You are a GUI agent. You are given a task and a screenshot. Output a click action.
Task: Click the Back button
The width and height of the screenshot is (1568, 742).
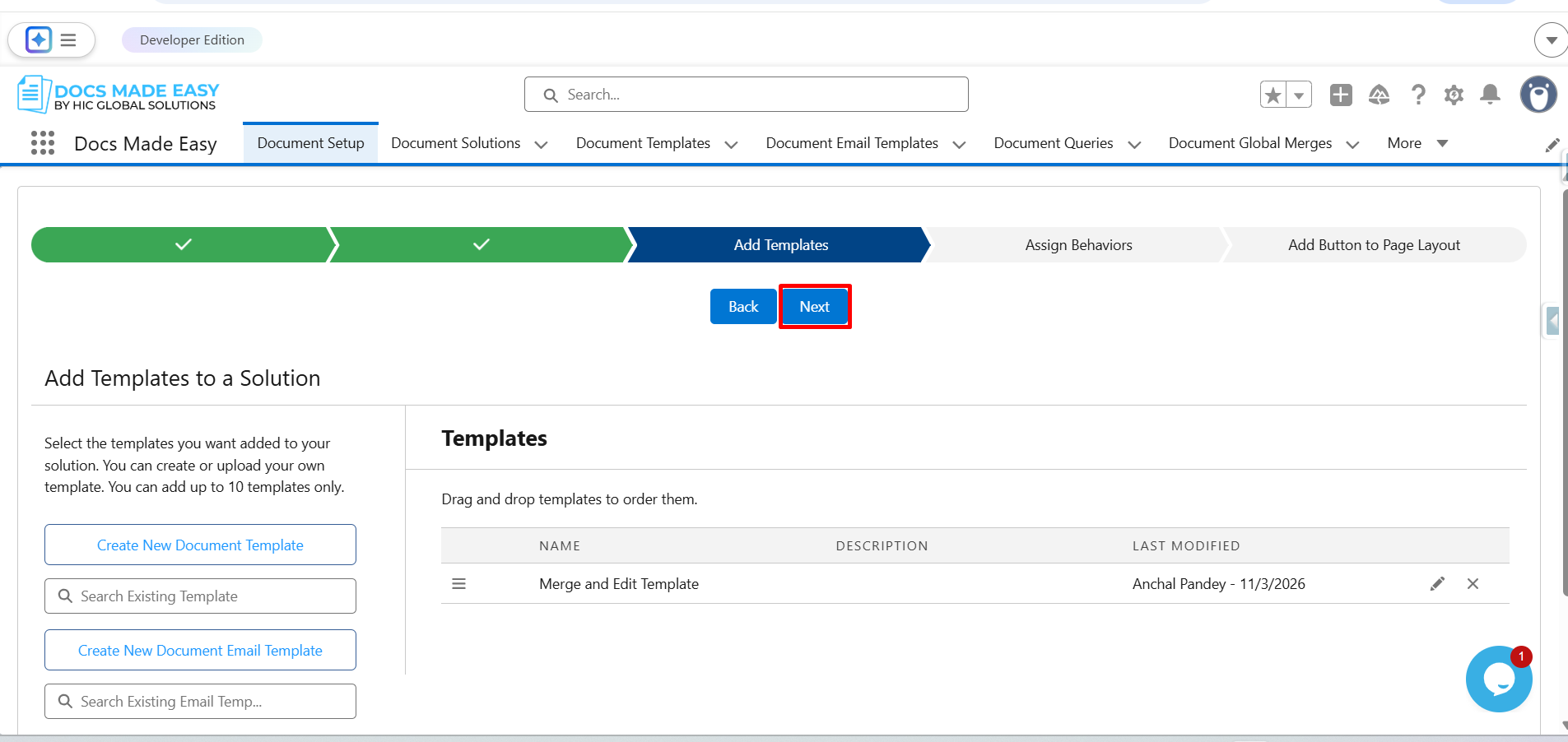click(743, 307)
